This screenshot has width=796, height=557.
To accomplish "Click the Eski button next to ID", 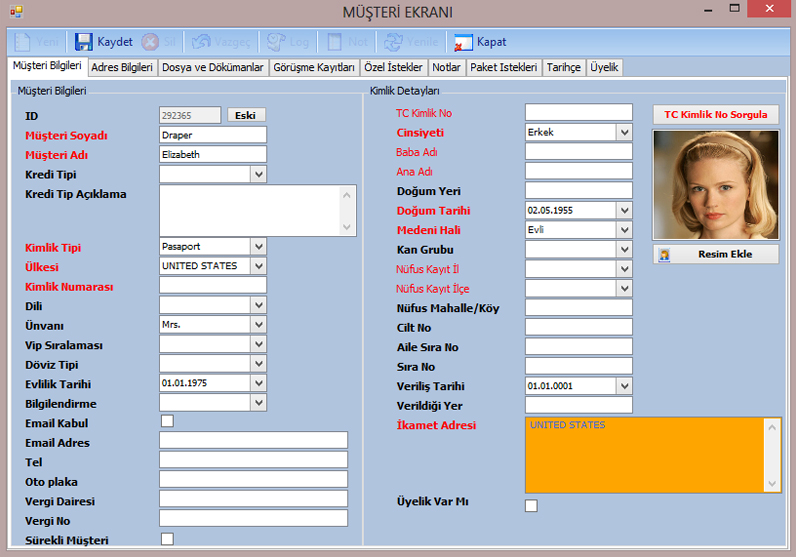I will pyautogui.click(x=246, y=115).
